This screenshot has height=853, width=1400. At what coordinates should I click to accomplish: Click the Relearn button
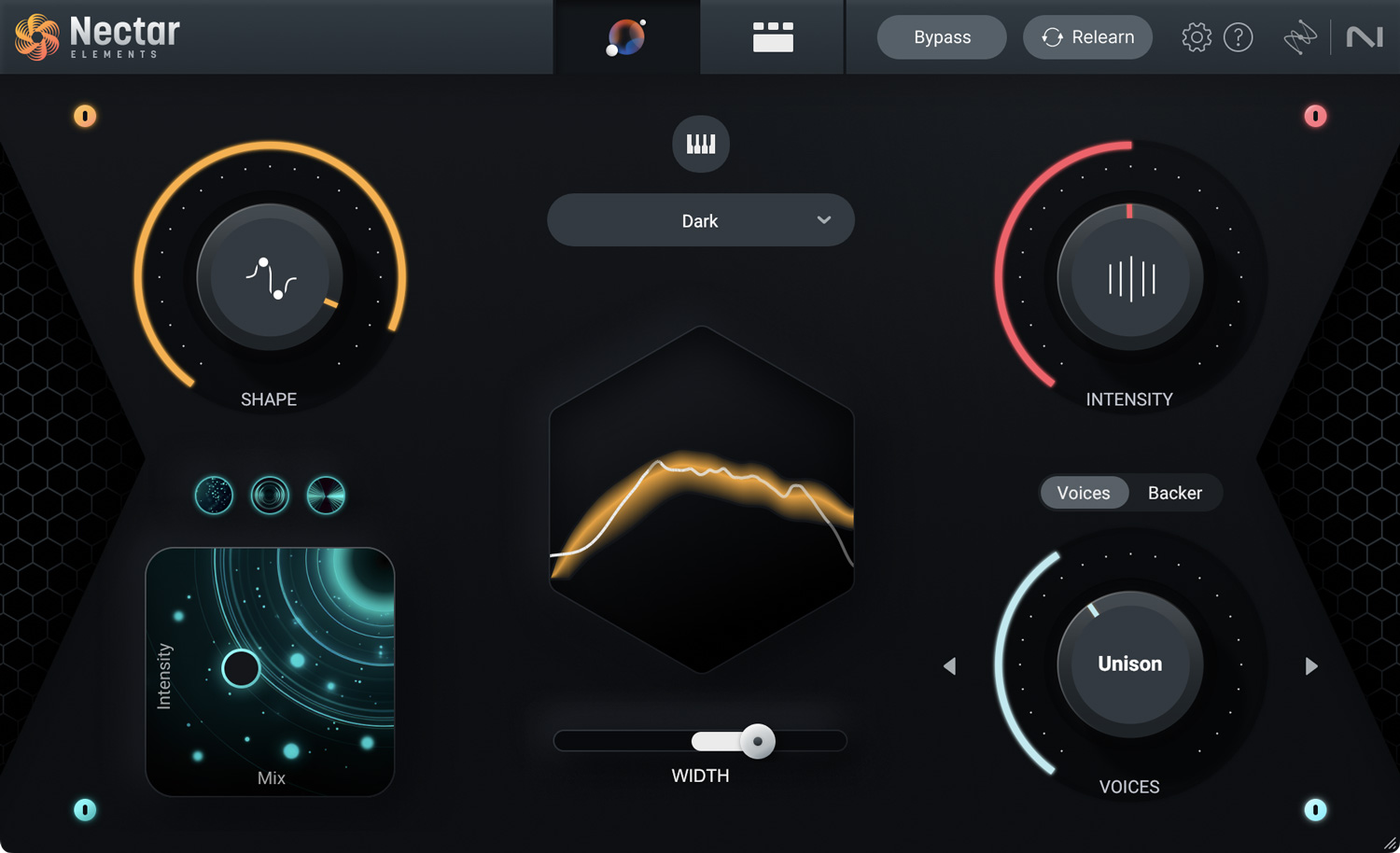(1087, 37)
